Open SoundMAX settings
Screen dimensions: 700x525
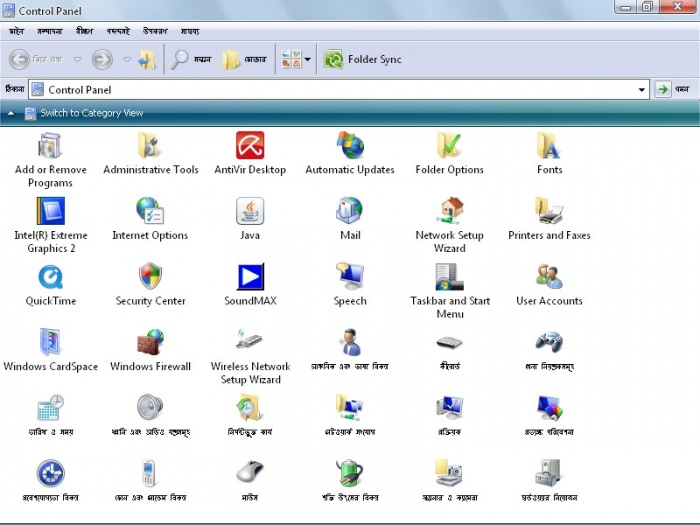[x=250, y=285]
